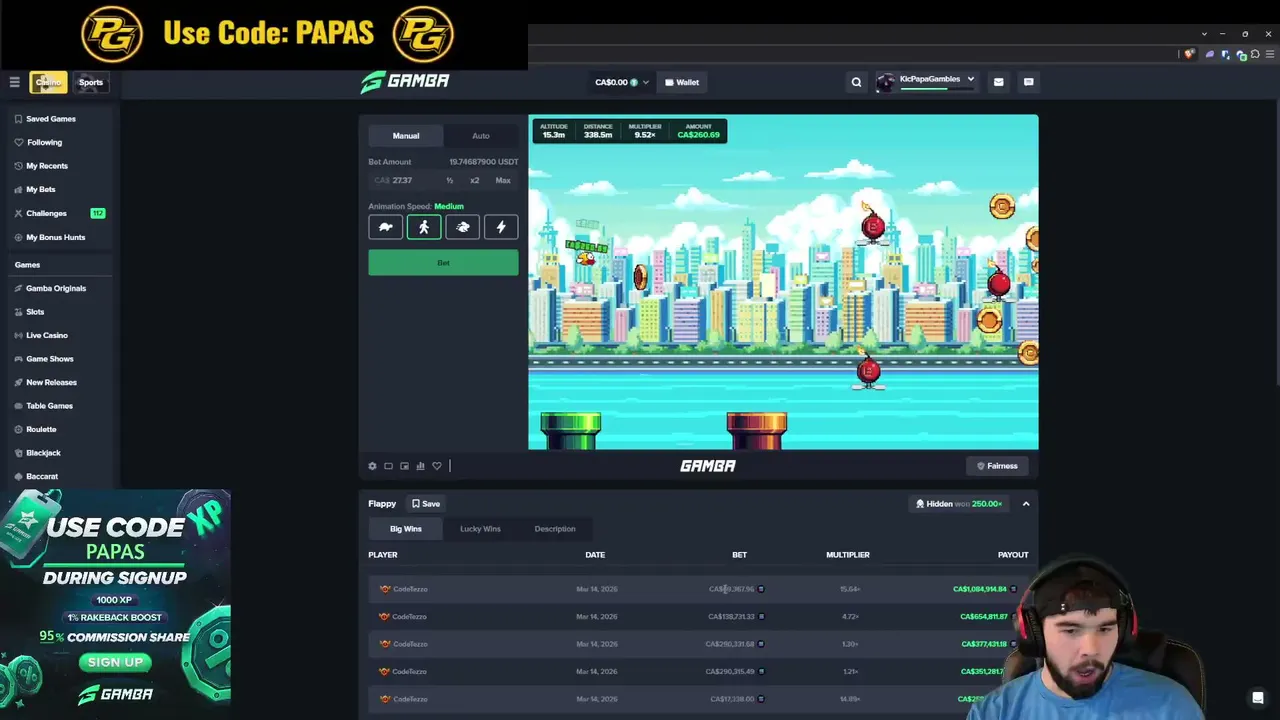
Task: Open the mail inbox icon
Action: pos(998,82)
